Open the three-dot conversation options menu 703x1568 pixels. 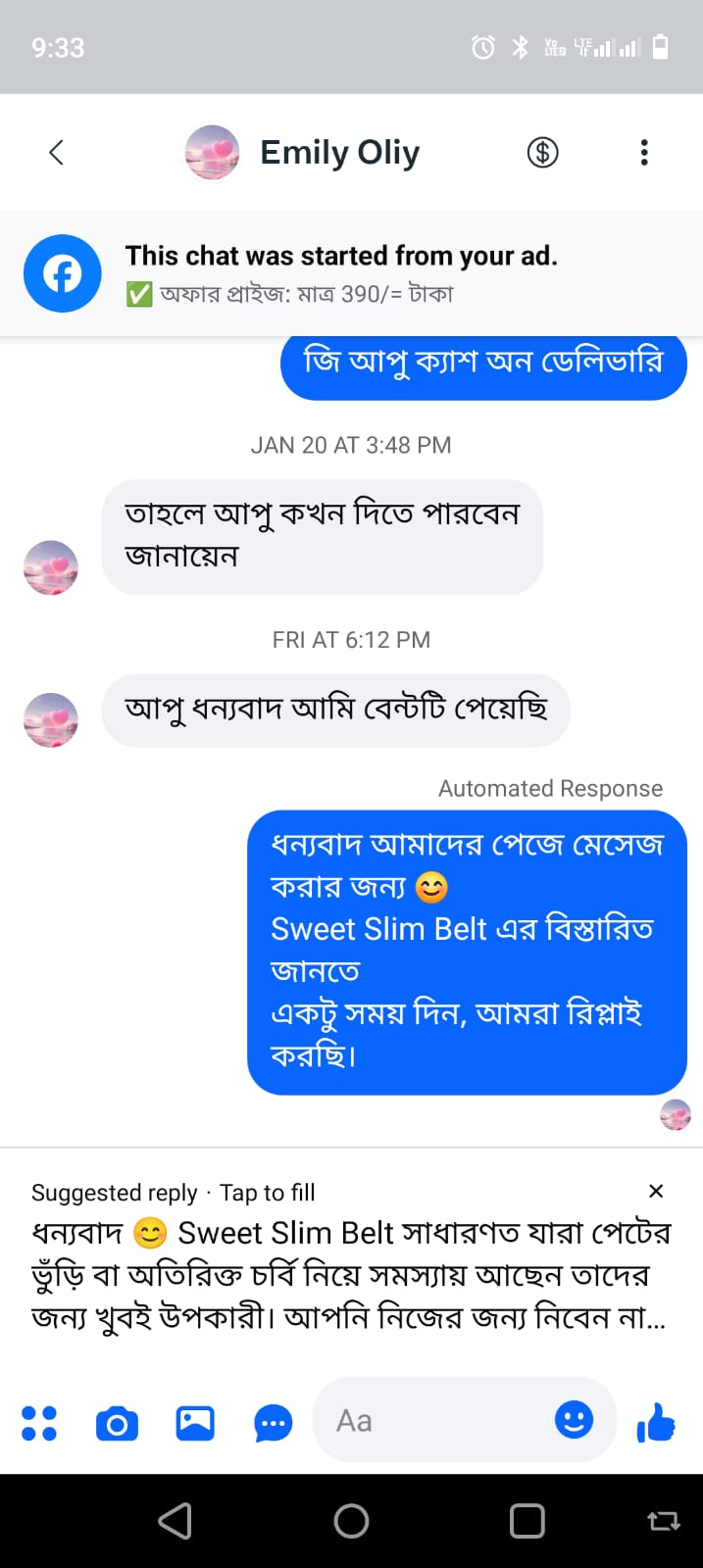pyautogui.click(x=644, y=152)
